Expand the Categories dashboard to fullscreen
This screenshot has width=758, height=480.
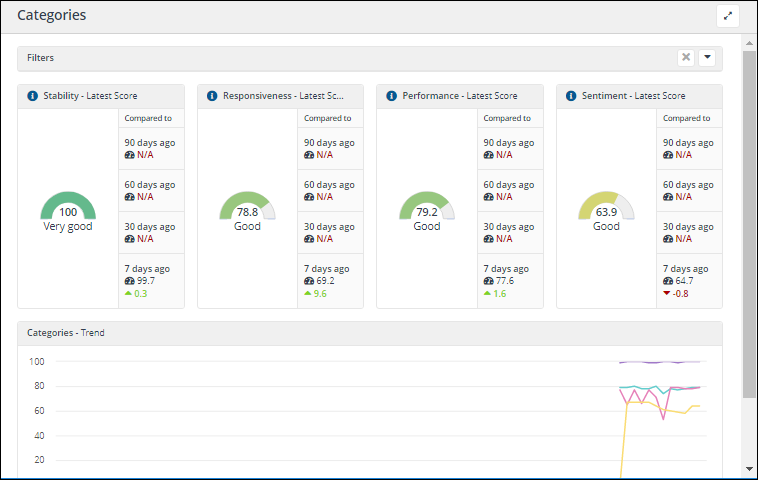click(x=727, y=16)
